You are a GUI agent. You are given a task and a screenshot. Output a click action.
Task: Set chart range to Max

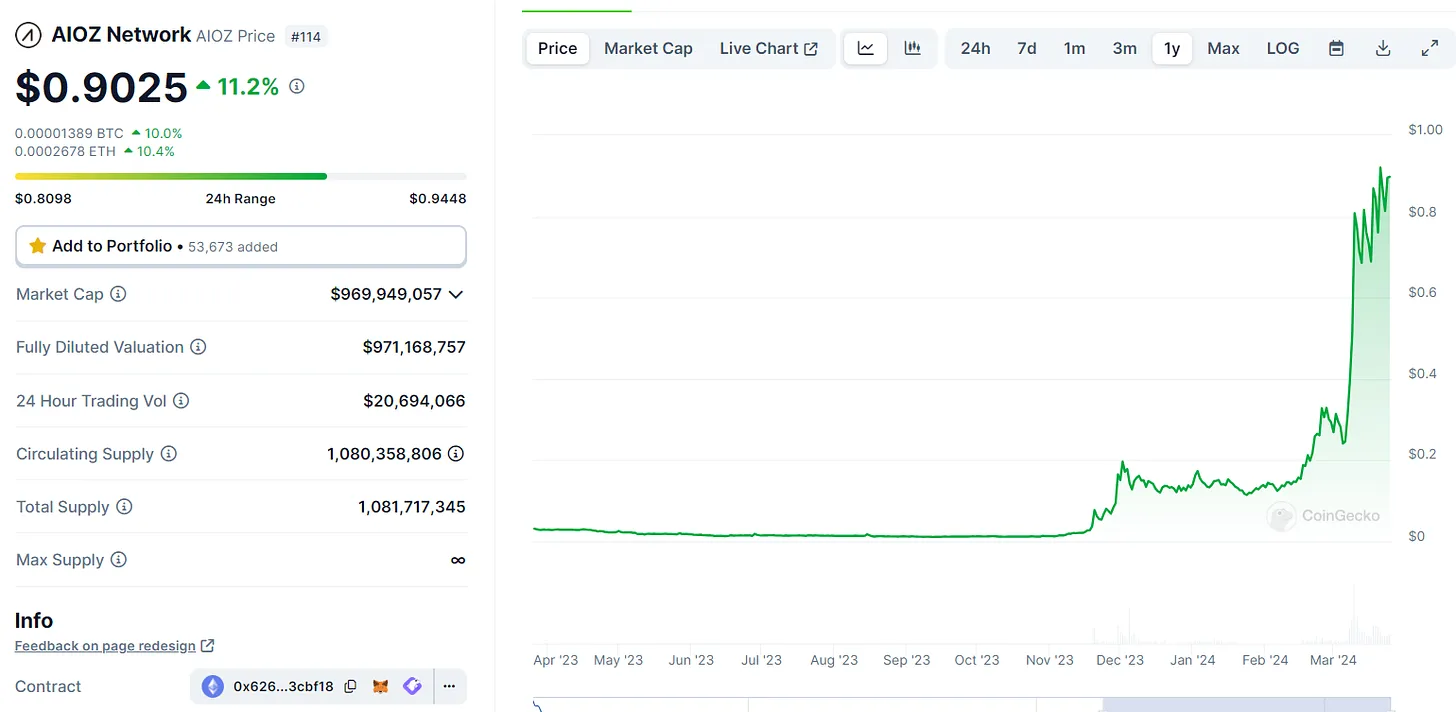point(1223,48)
